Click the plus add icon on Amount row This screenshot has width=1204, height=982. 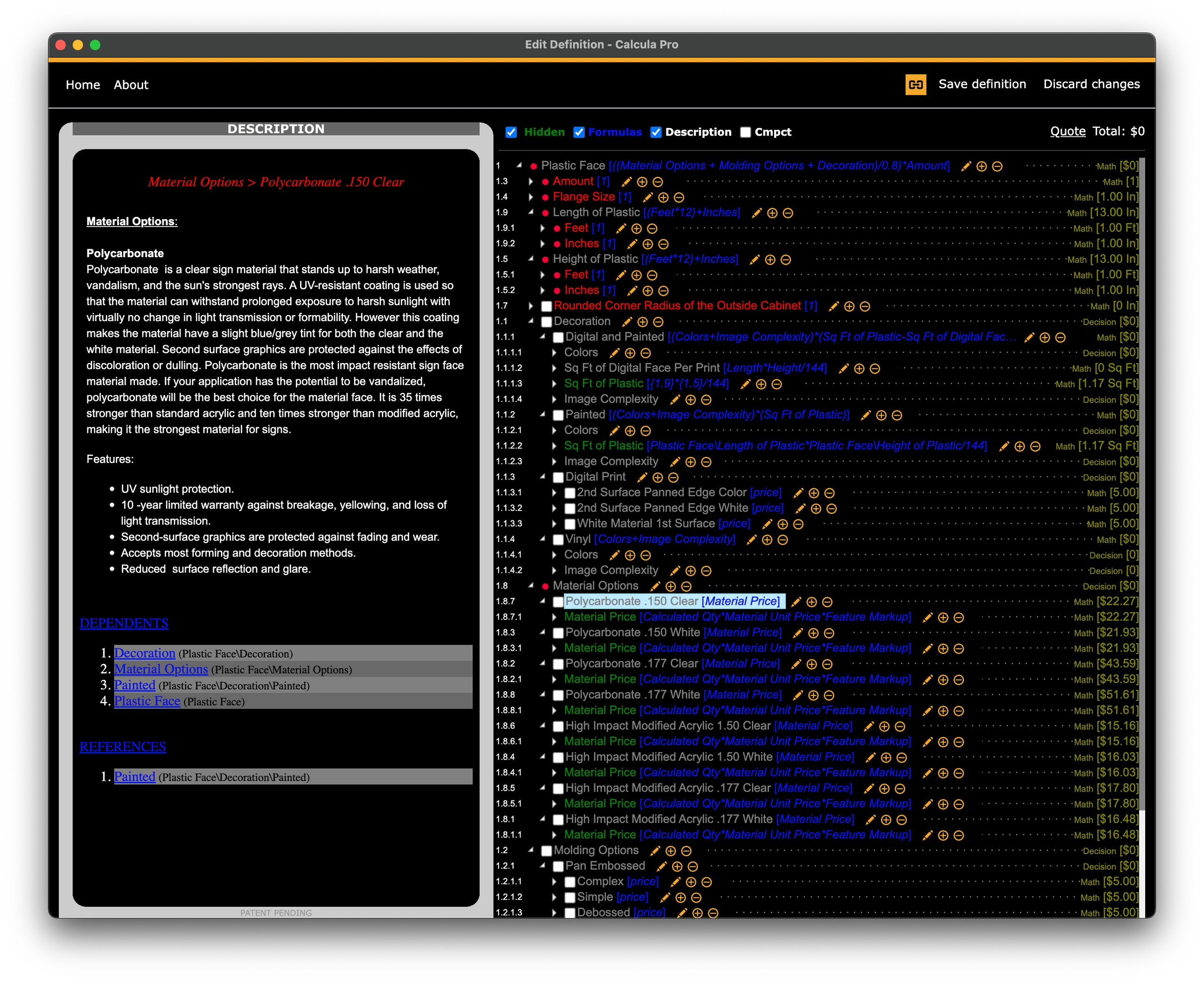tap(642, 182)
